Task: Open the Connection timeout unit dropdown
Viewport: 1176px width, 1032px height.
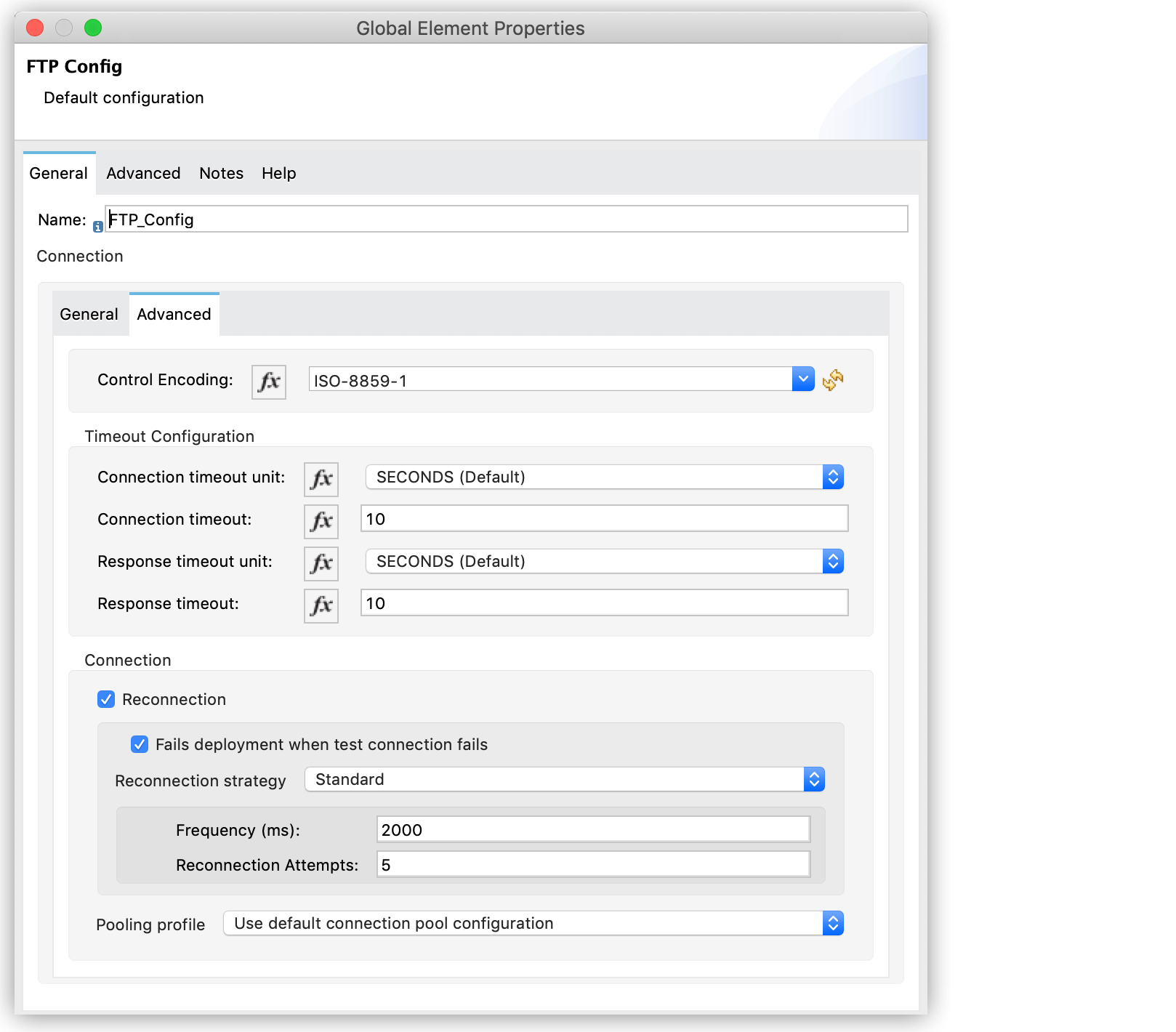Action: click(833, 477)
